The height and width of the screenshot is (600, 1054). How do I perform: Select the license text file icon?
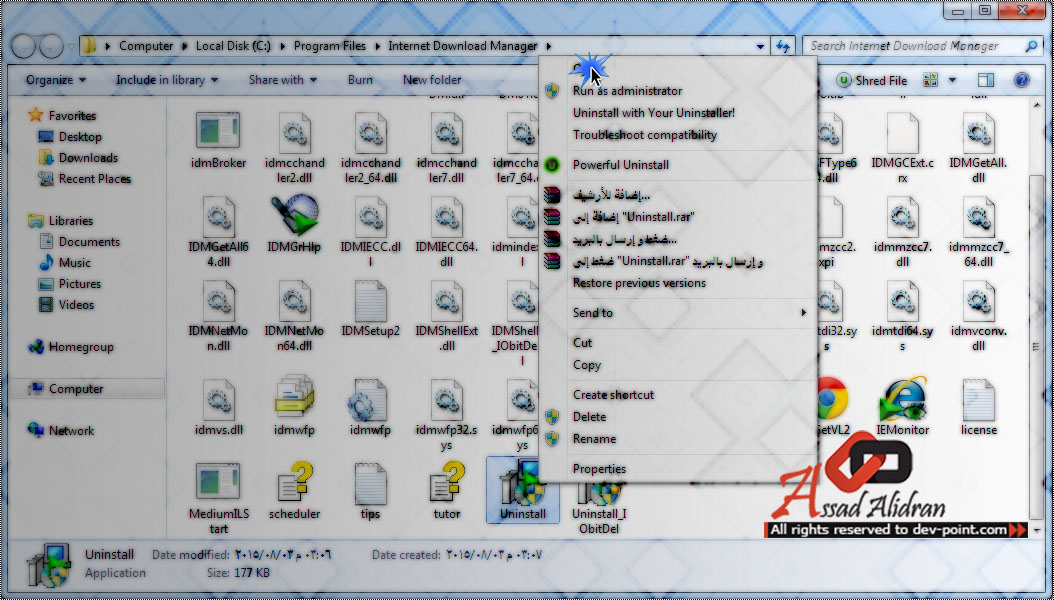tap(978, 399)
